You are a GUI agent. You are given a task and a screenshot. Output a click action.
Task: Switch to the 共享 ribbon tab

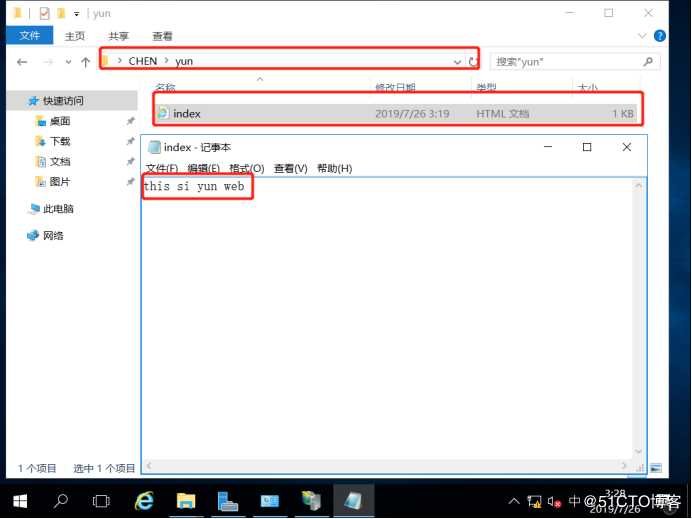pyautogui.click(x=118, y=36)
